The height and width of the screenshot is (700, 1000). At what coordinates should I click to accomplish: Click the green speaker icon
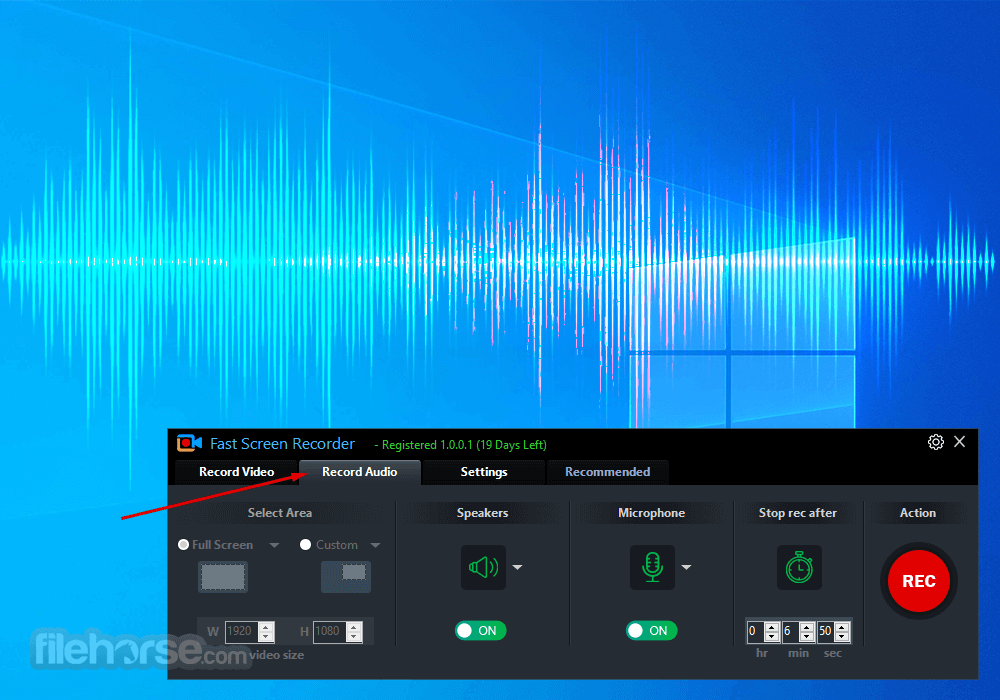tap(483, 567)
